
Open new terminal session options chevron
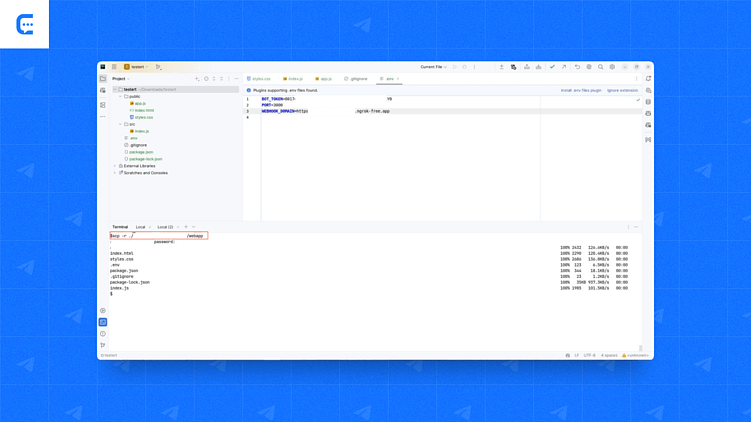click(x=193, y=227)
